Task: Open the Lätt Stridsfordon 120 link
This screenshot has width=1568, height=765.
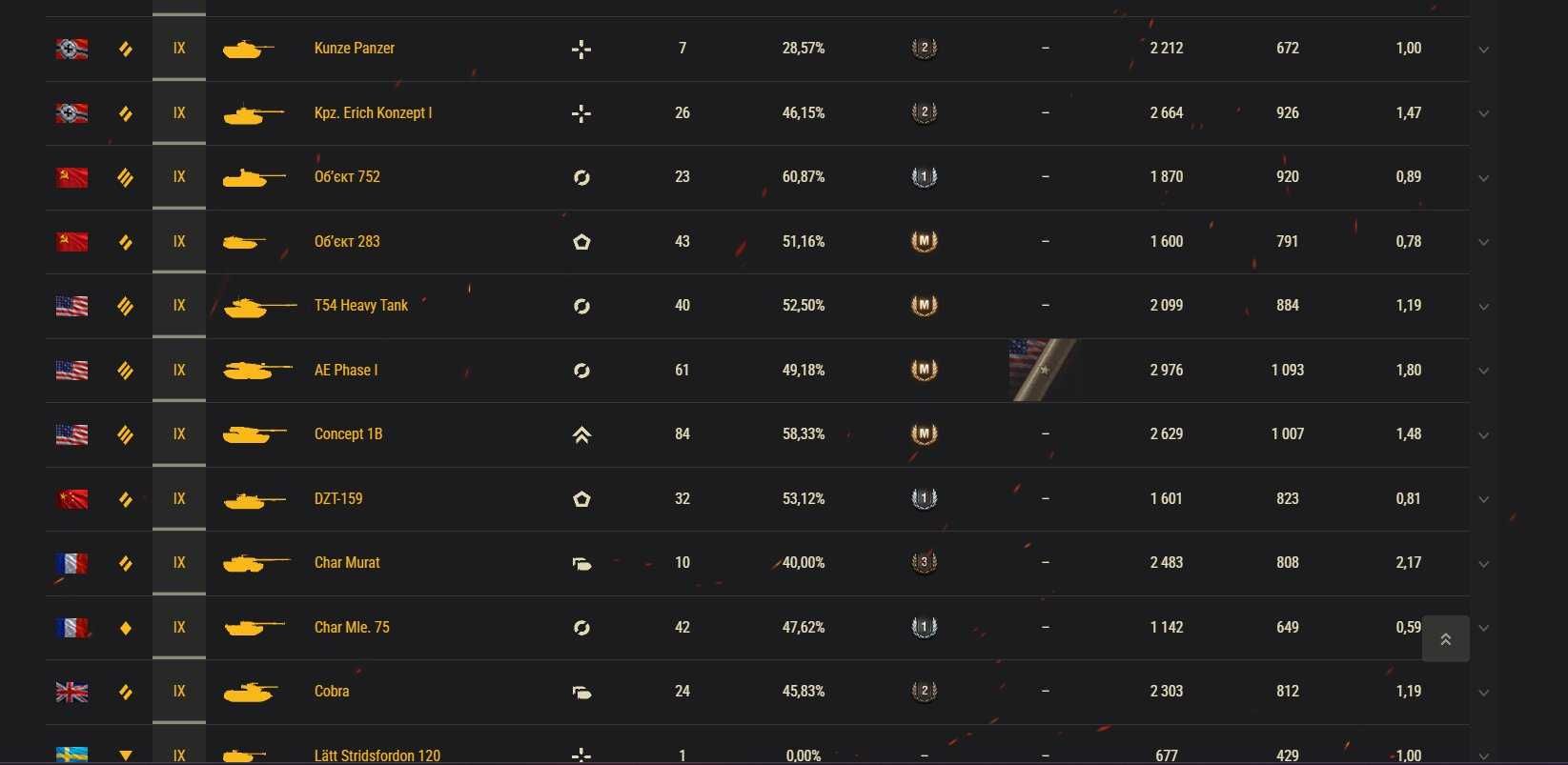Action: coord(377,755)
